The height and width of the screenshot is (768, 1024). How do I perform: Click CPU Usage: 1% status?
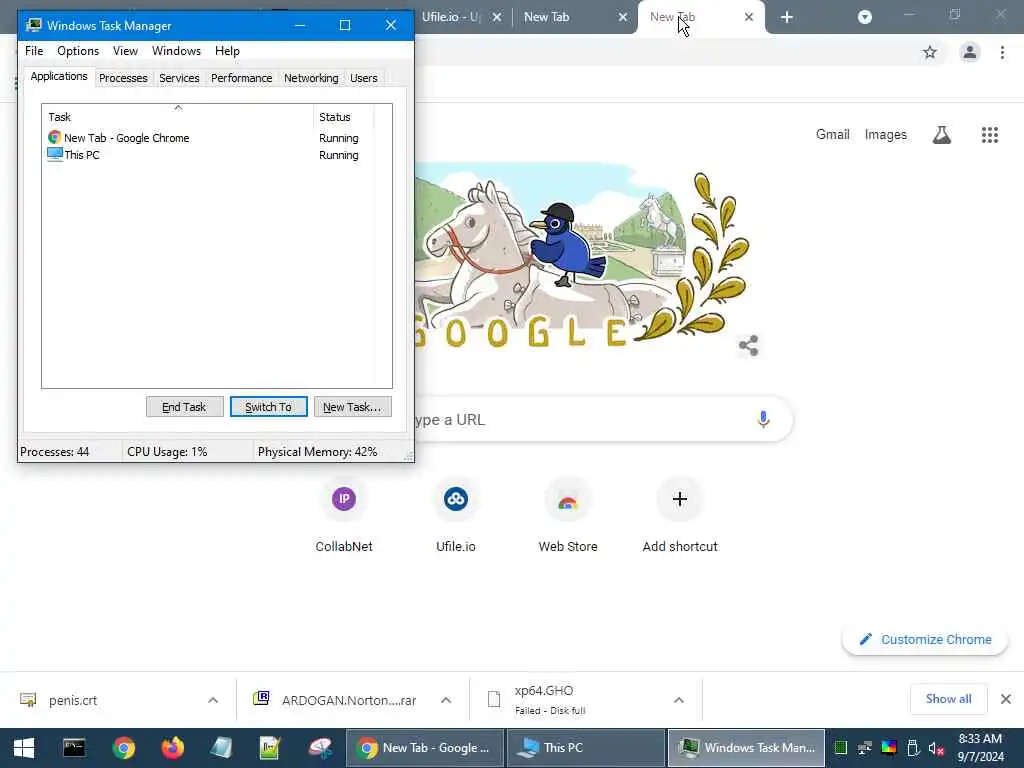[x=167, y=452]
